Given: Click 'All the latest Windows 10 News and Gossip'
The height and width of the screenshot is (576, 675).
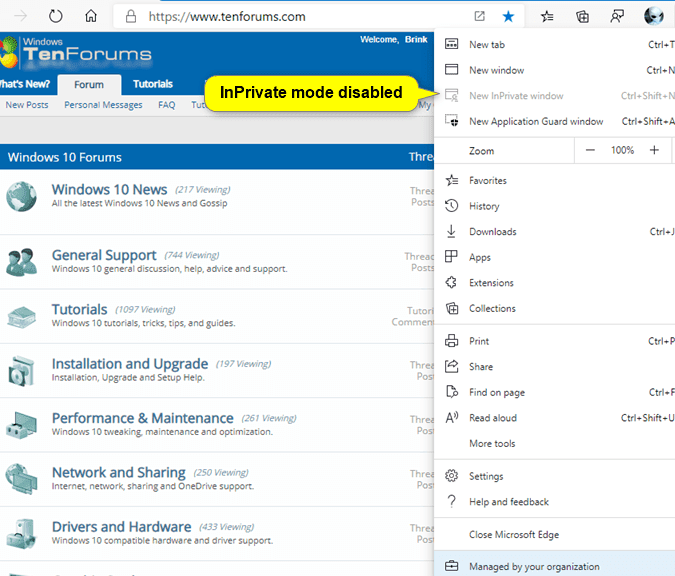Looking at the screenshot, I should coord(139,203).
